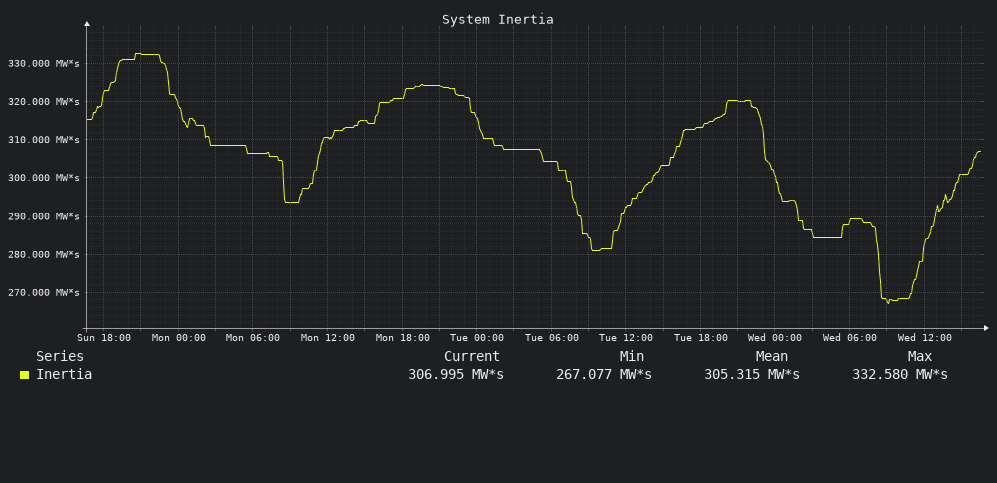Image resolution: width=997 pixels, height=483 pixels.
Task: Click the Wed 12:00 time axis label
Action: (x=925, y=337)
